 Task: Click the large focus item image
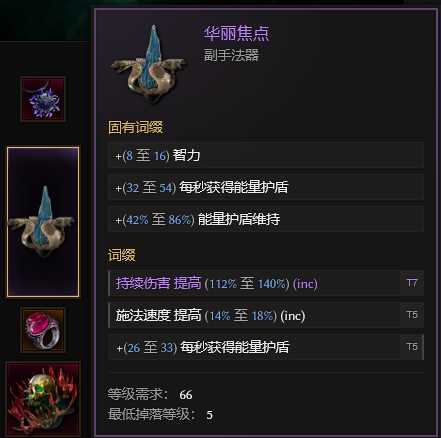149,64
